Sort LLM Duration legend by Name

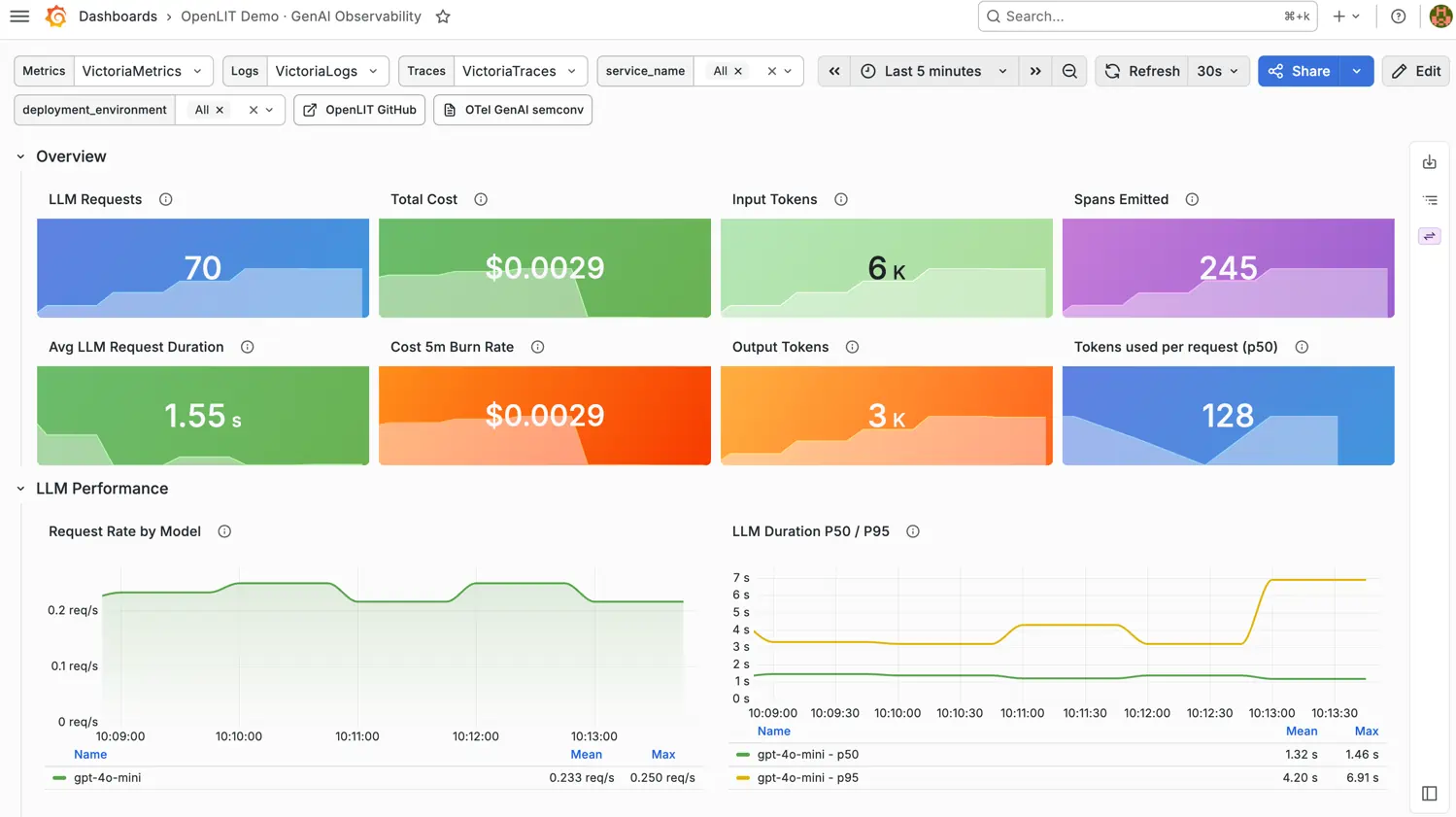point(774,732)
